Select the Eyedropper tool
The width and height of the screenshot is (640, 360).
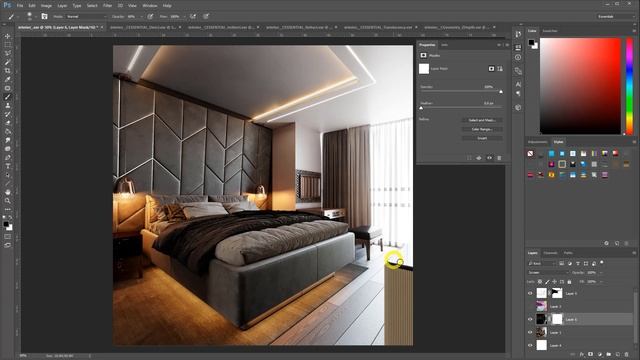point(7,79)
